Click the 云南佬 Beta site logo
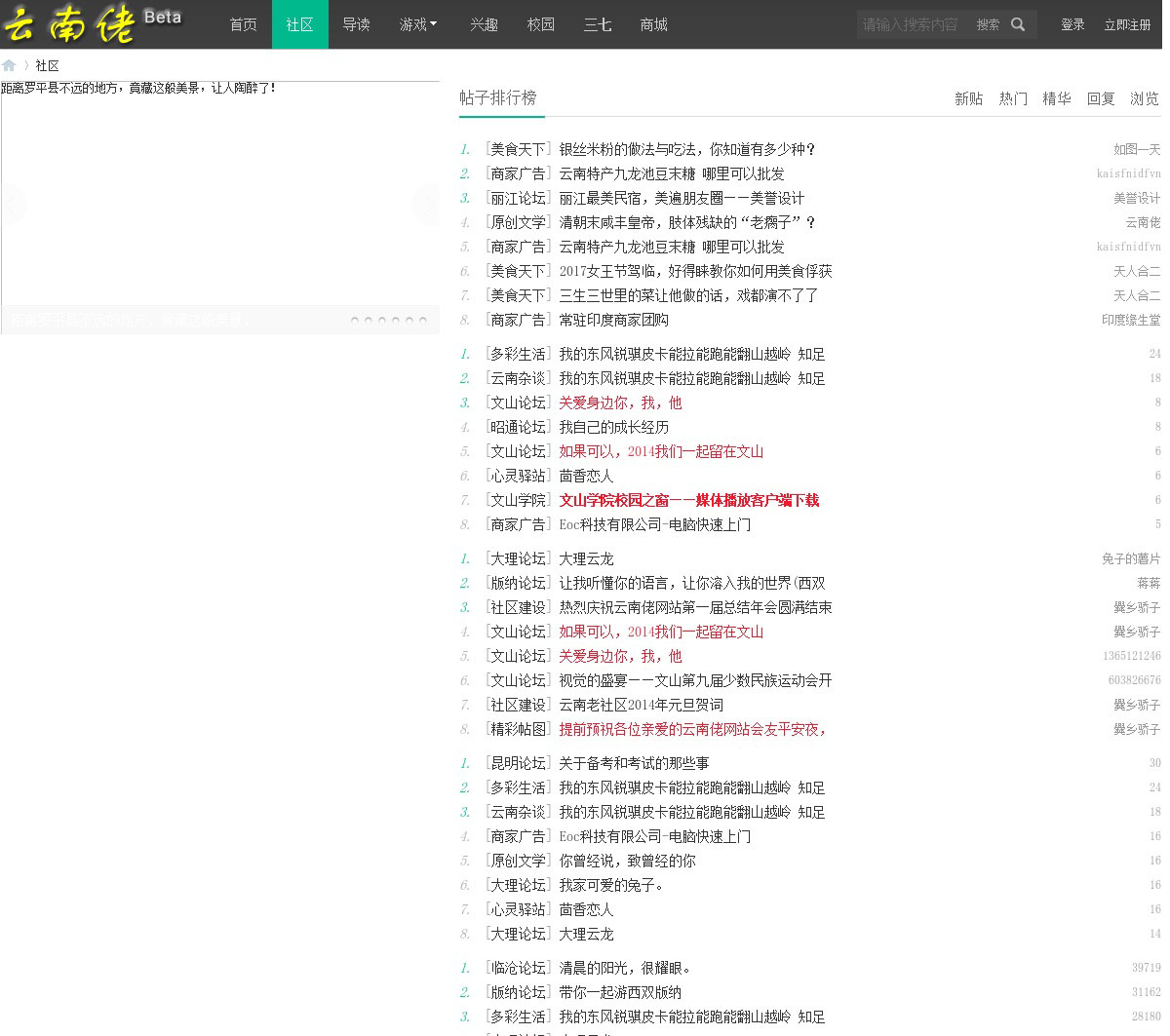The image size is (1170, 1036). click(x=93, y=24)
